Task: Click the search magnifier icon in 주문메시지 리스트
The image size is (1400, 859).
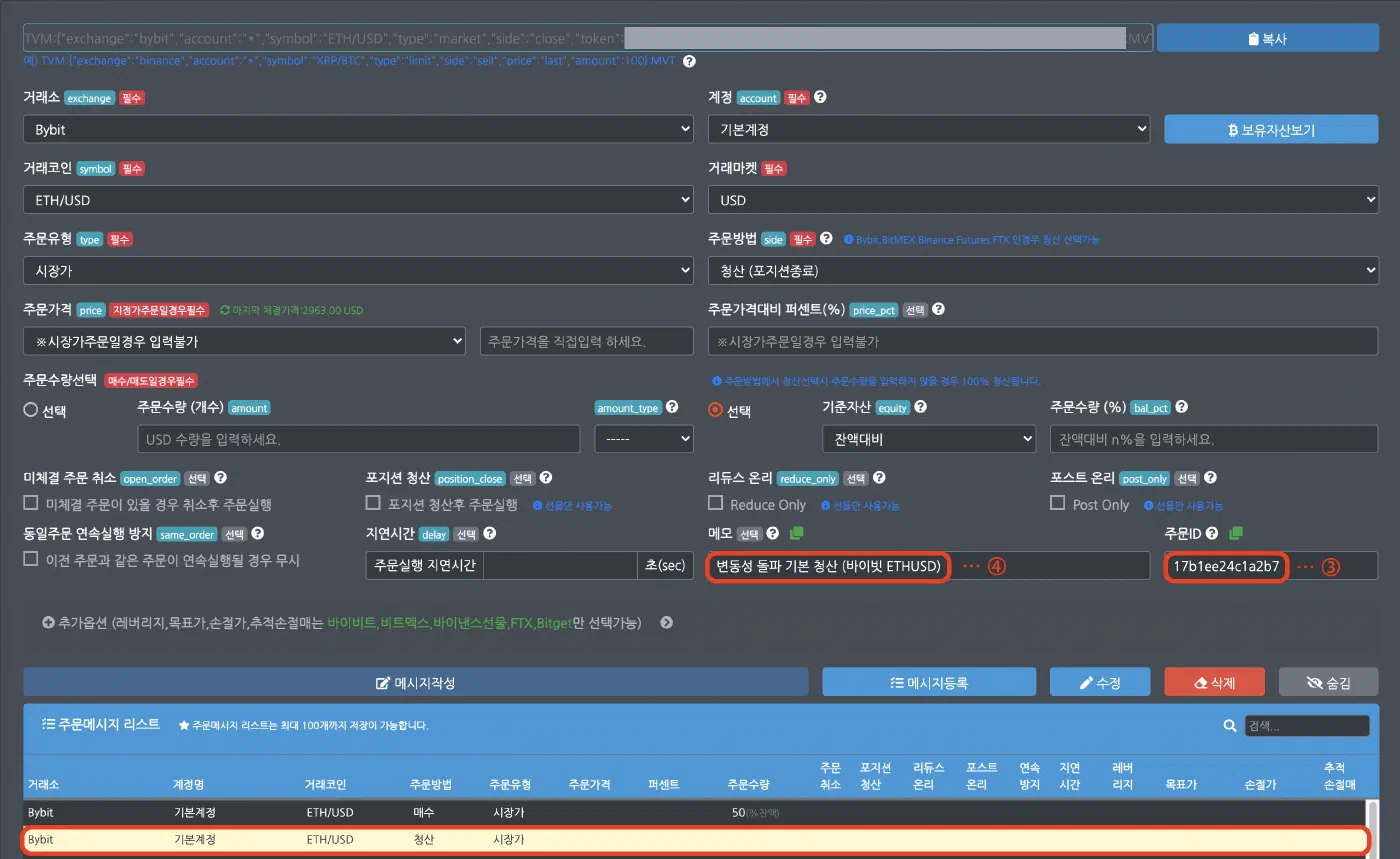Action: [1231, 726]
